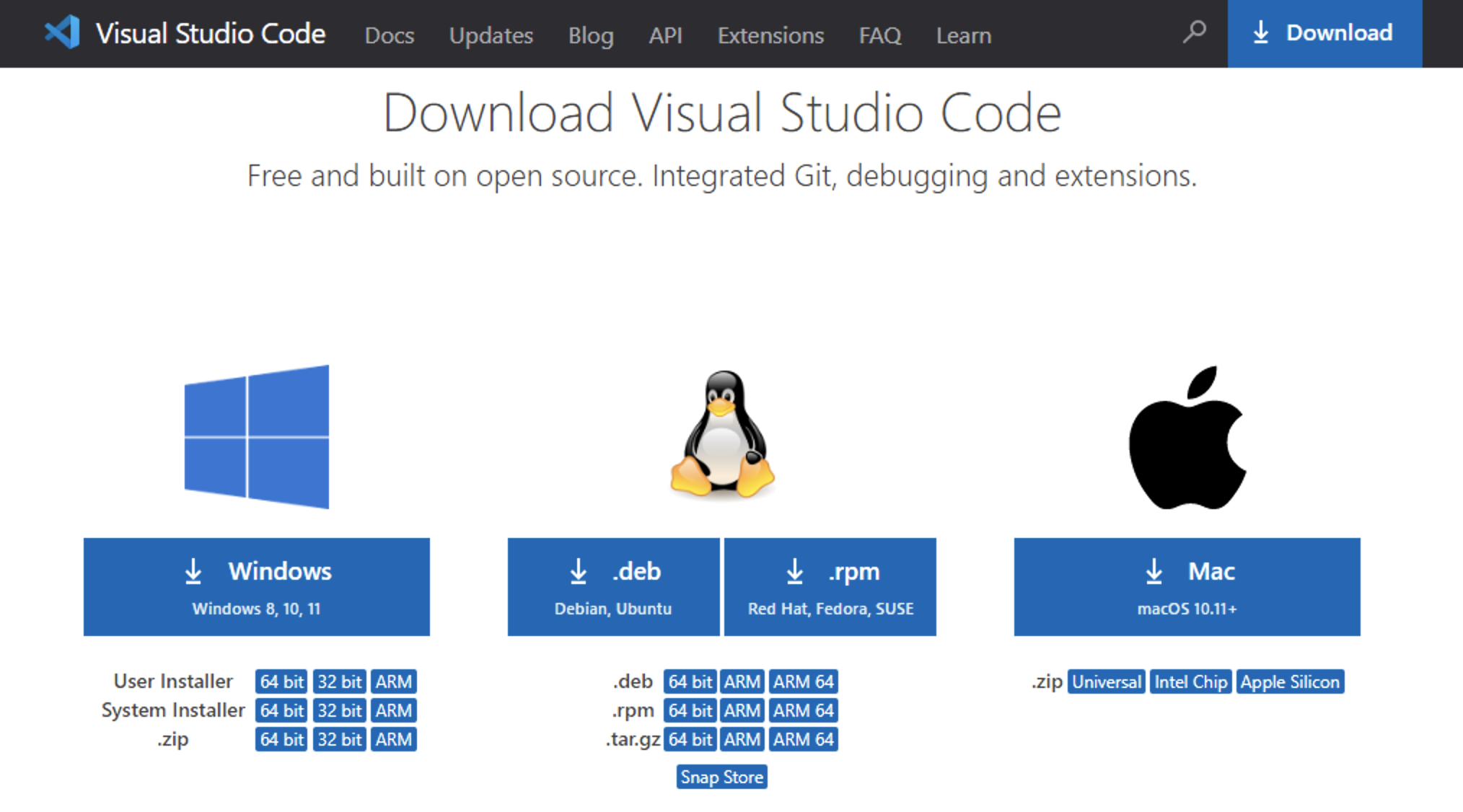Viewport: 1463px width, 812px height.
Task: Open the search magnifier icon
Action: [1195, 32]
